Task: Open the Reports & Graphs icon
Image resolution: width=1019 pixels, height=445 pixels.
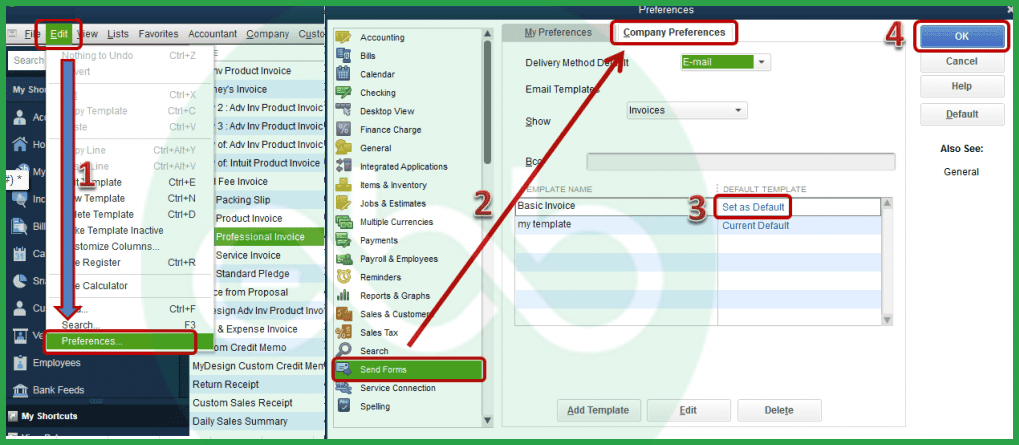Action: 343,296
